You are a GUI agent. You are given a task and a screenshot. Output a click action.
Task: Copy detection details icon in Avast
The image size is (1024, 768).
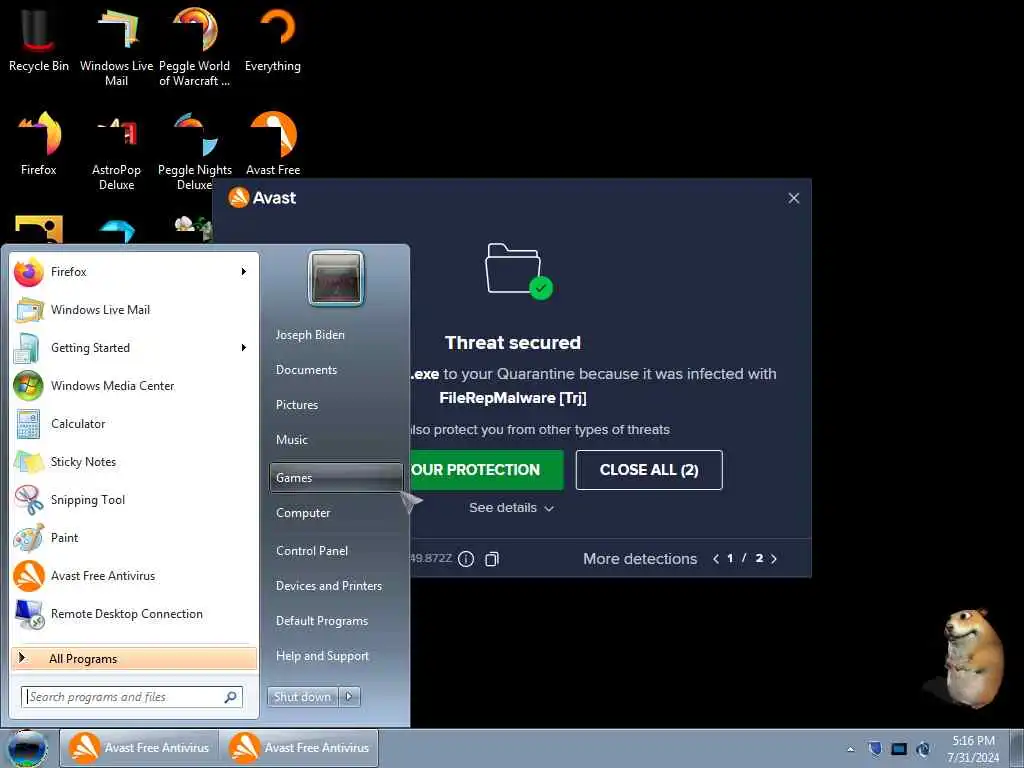[x=492, y=559]
